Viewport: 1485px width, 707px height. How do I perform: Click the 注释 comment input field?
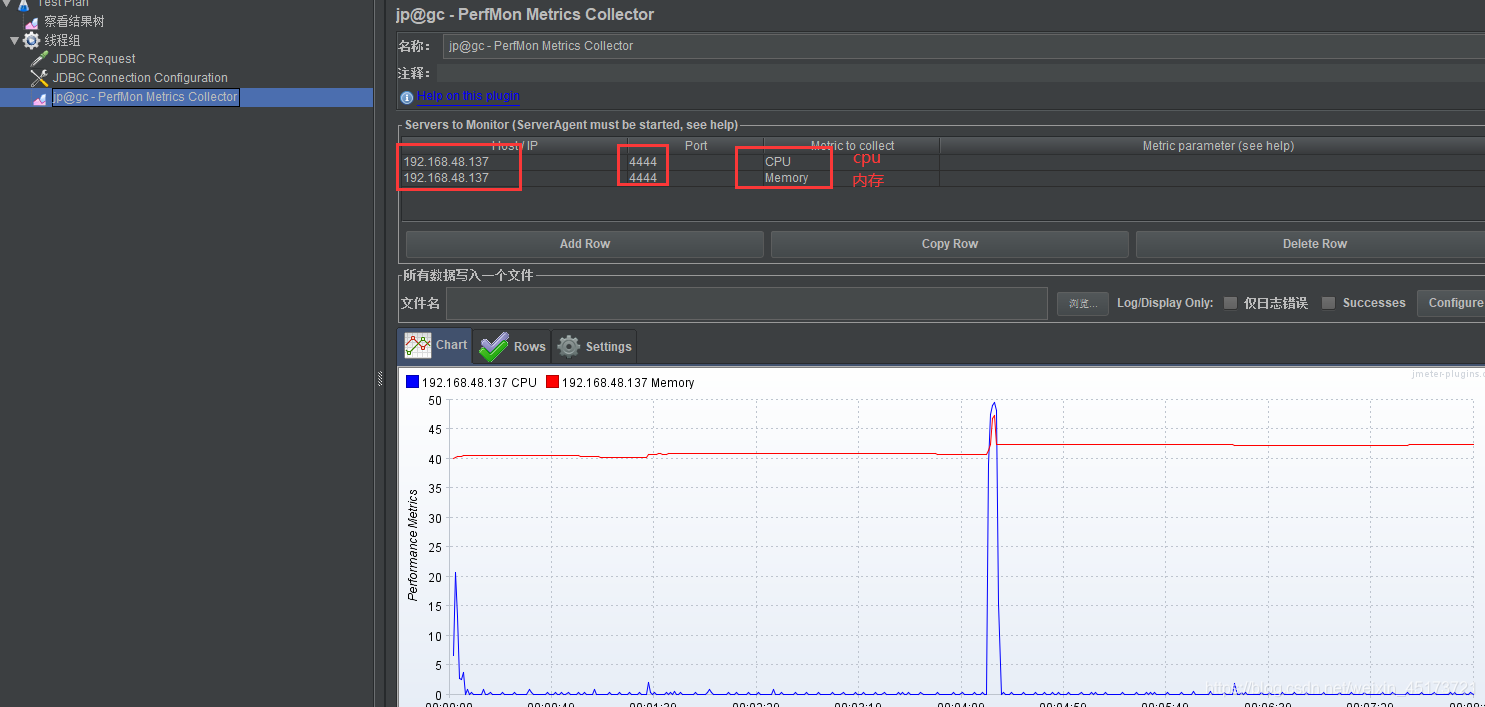(x=961, y=73)
